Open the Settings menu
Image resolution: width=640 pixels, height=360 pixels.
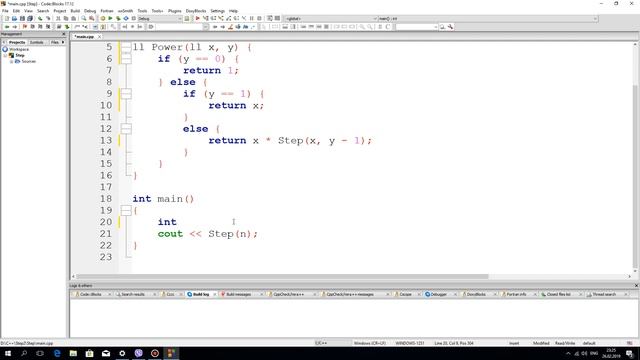(218, 11)
